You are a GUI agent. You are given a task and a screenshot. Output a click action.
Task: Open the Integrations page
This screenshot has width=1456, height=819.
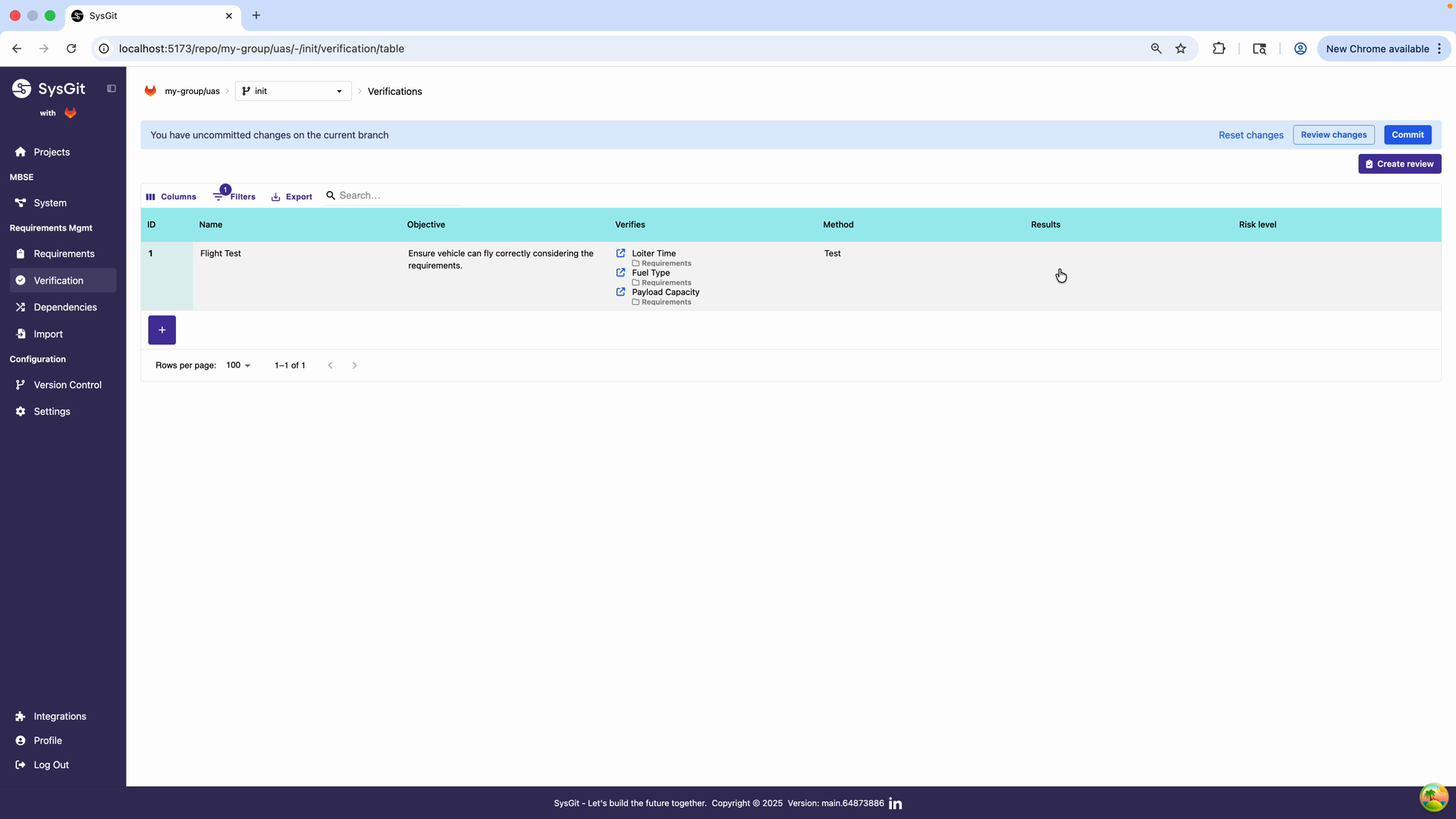[x=59, y=716]
